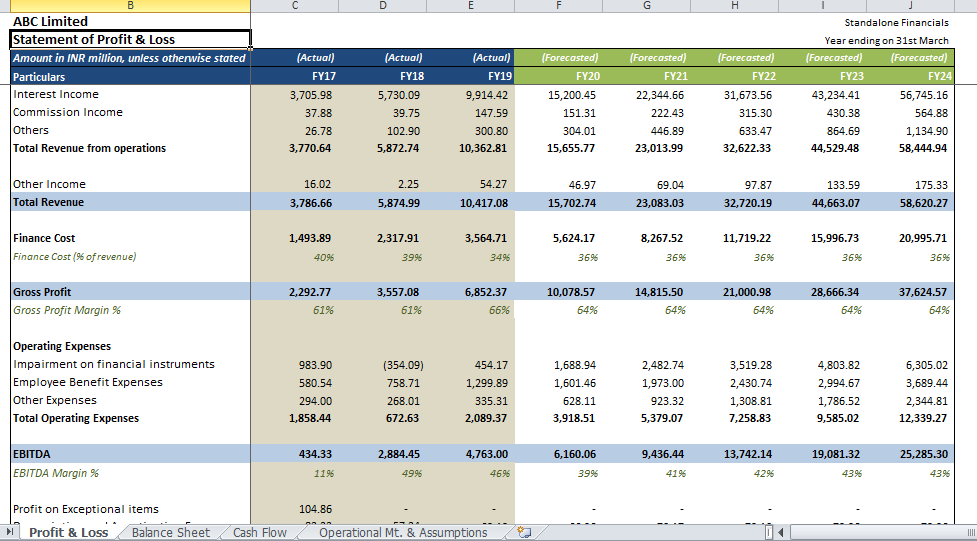Click the Year ending on 31st March cell
Image resolution: width=977 pixels, height=541 pixels.
(x=887, y=41)
